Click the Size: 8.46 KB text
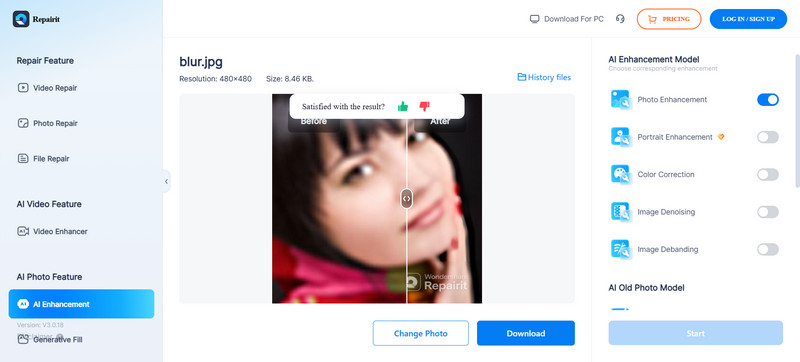This screenshot has width=800, height=362. pos(290,79)
